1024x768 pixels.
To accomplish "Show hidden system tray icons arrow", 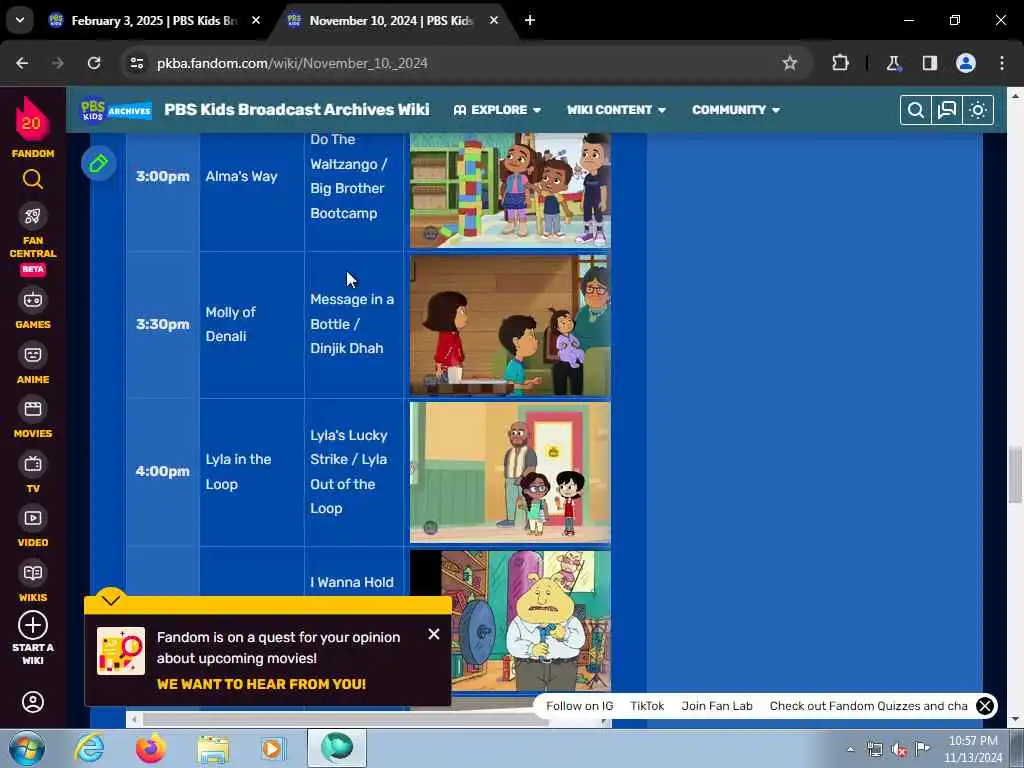I will 850,749.
